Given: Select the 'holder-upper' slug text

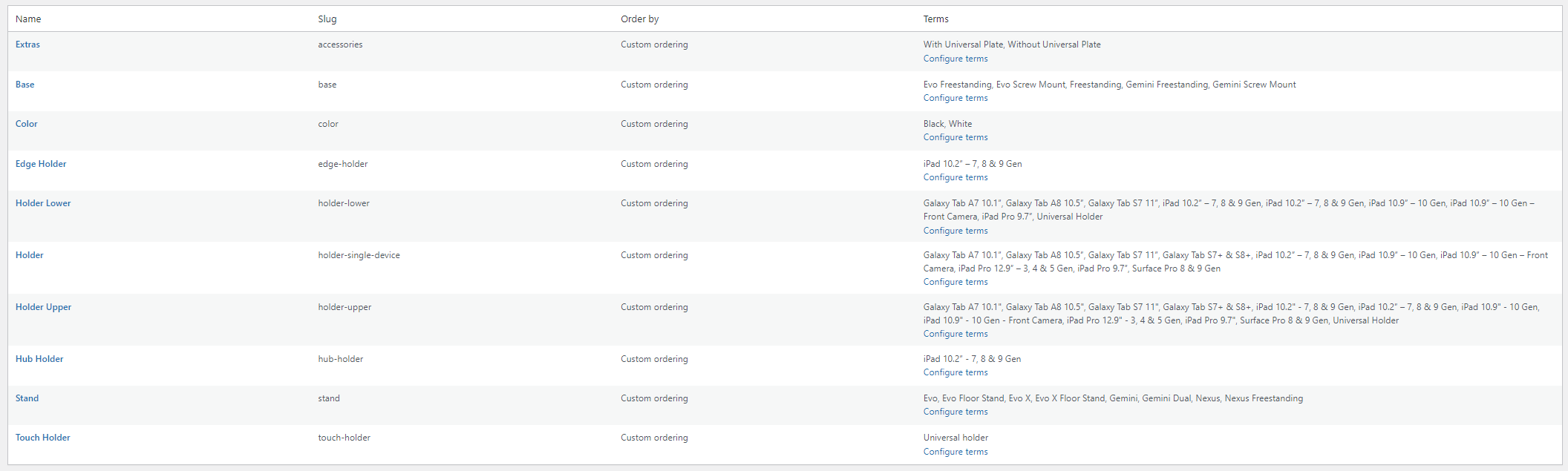Looking at the screenshot, I should point(345,307).
